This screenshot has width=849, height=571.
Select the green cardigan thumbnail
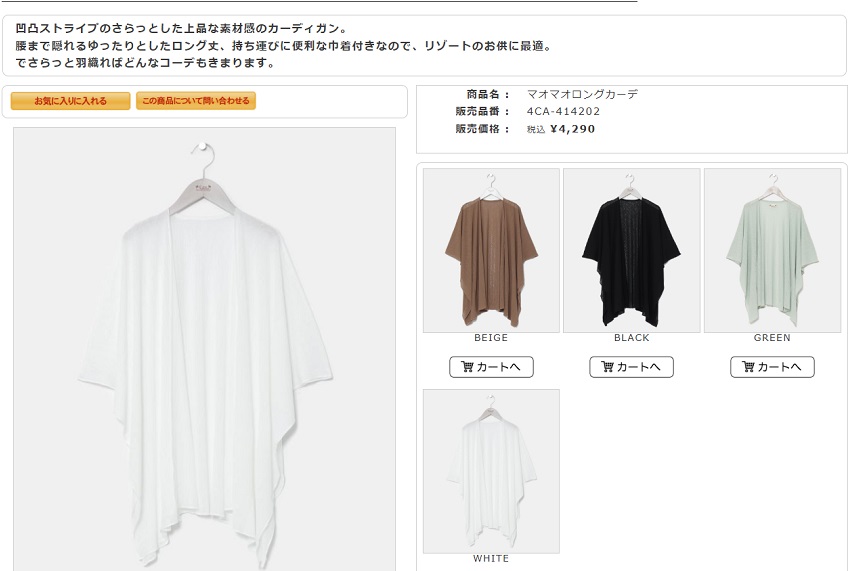[x=772, y=251]
